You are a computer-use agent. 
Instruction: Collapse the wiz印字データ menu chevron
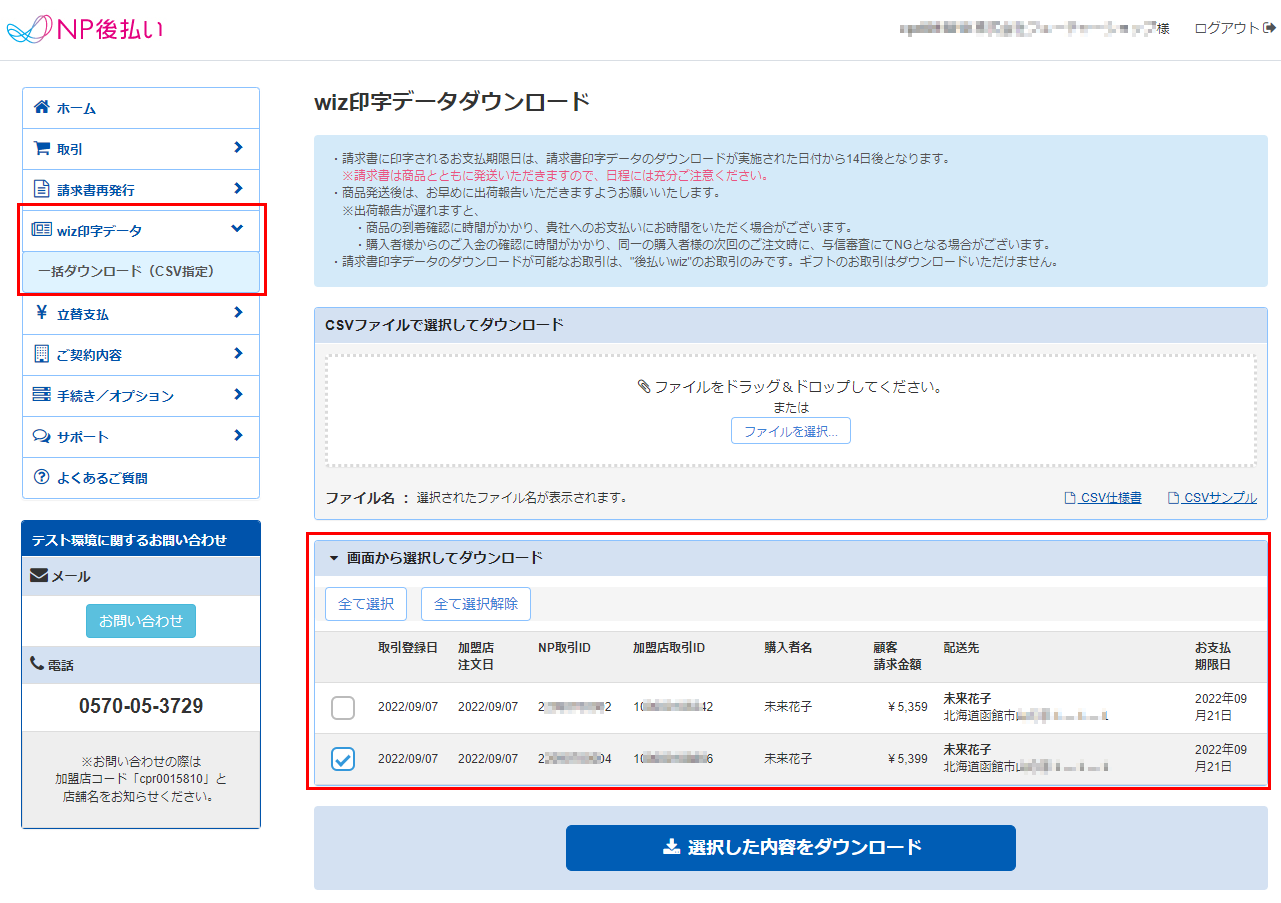(x=237, y=229)
